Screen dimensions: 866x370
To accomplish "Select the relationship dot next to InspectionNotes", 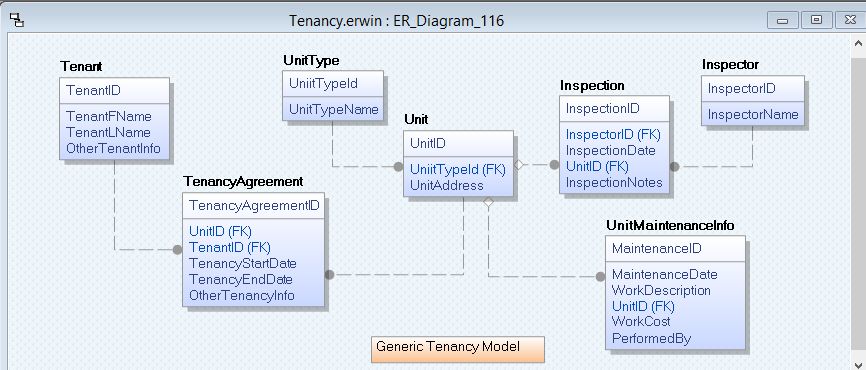I will (x=674, y=166).
